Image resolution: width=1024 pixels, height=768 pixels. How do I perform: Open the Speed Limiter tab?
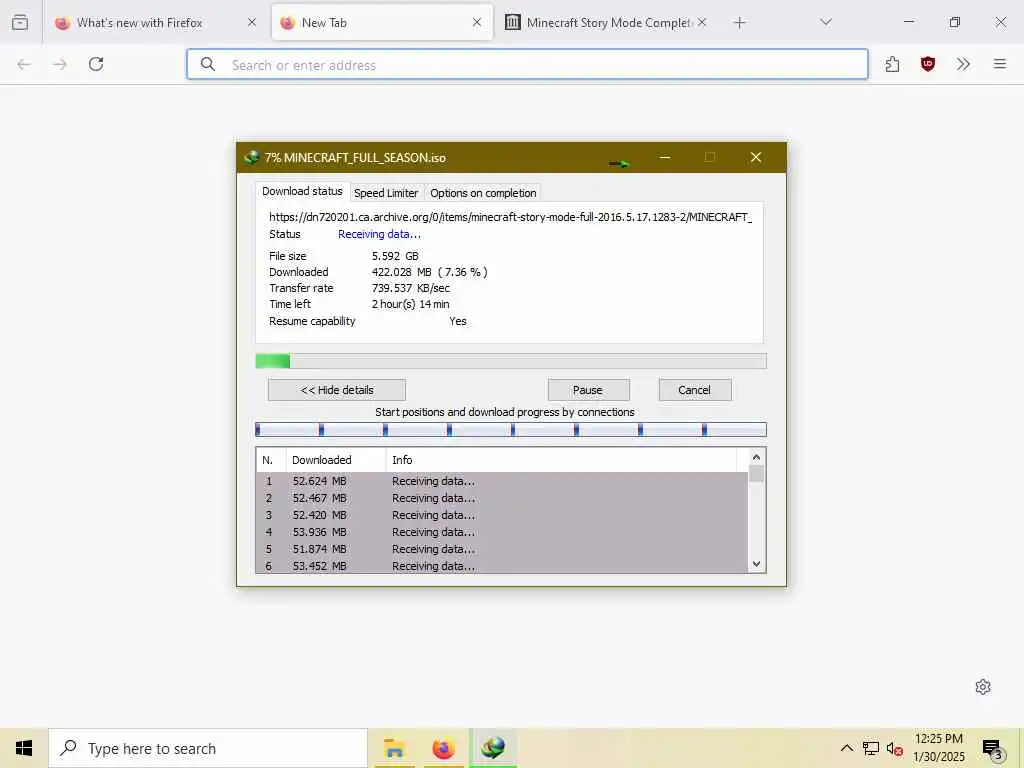click(386, 193)
